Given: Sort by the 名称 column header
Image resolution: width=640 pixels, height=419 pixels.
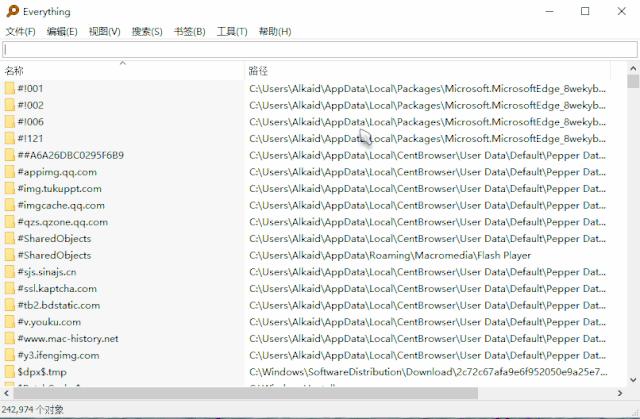Looking at the screenshot, I should tap(122, 71).
